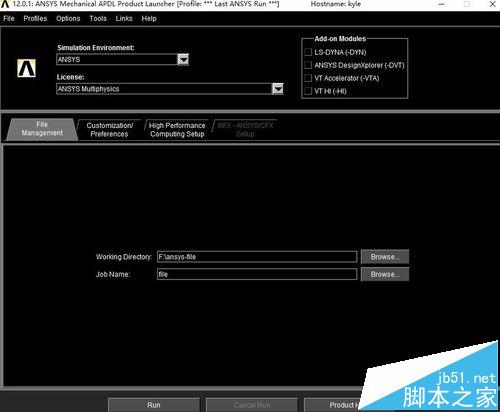Open the Help menu
The image size is (500, 412).
click(x=149, y=18)
